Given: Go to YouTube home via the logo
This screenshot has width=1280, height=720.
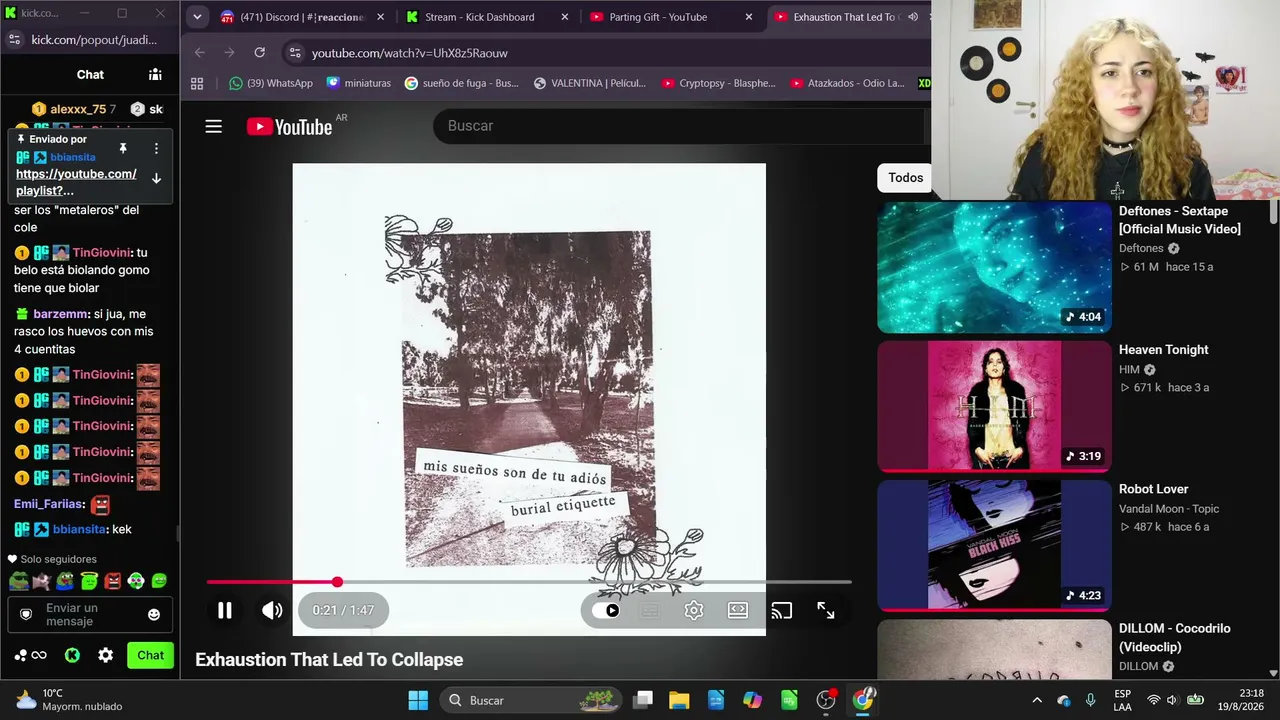Looking at the screenshot, I should (x=290, y=126).
